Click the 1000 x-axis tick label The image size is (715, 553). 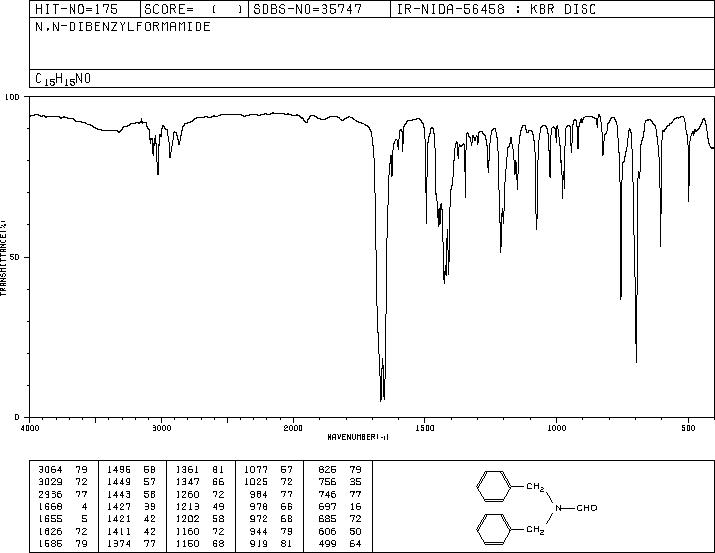pos(556,428)
